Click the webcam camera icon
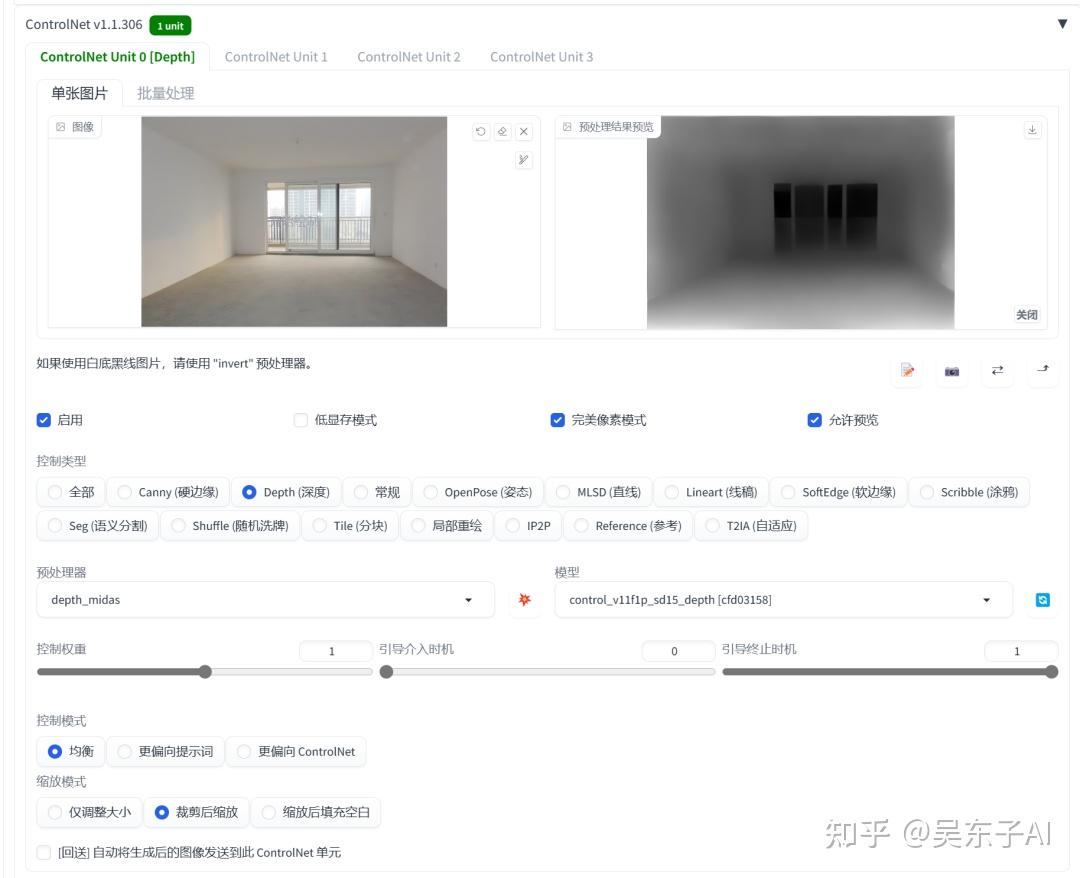The width and height of the screenshot is (1080, 878). click(952, 371)
